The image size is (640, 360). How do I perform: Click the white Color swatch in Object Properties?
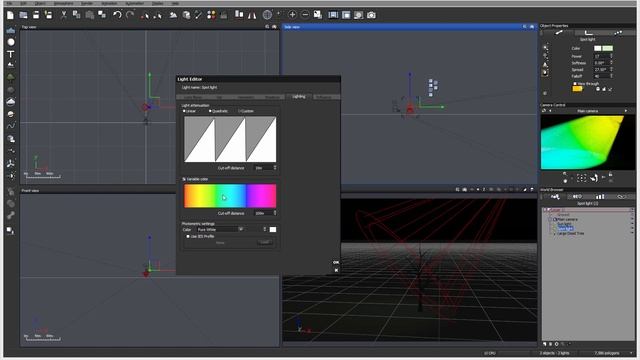click(598, 49)
